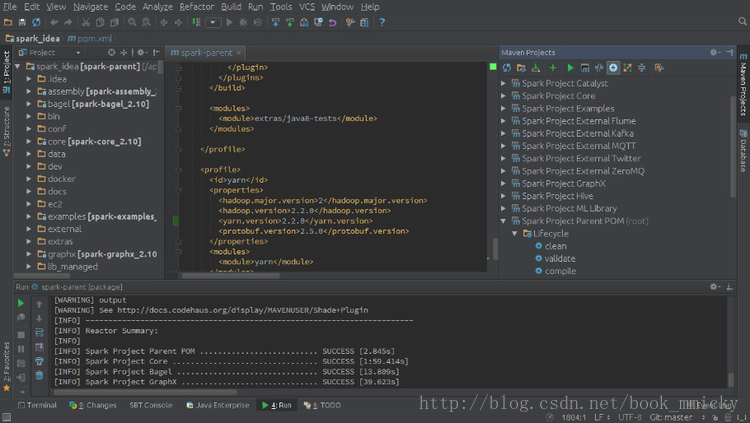
Task: Expand the docs folder in project tree
Action: pos(29,191)
